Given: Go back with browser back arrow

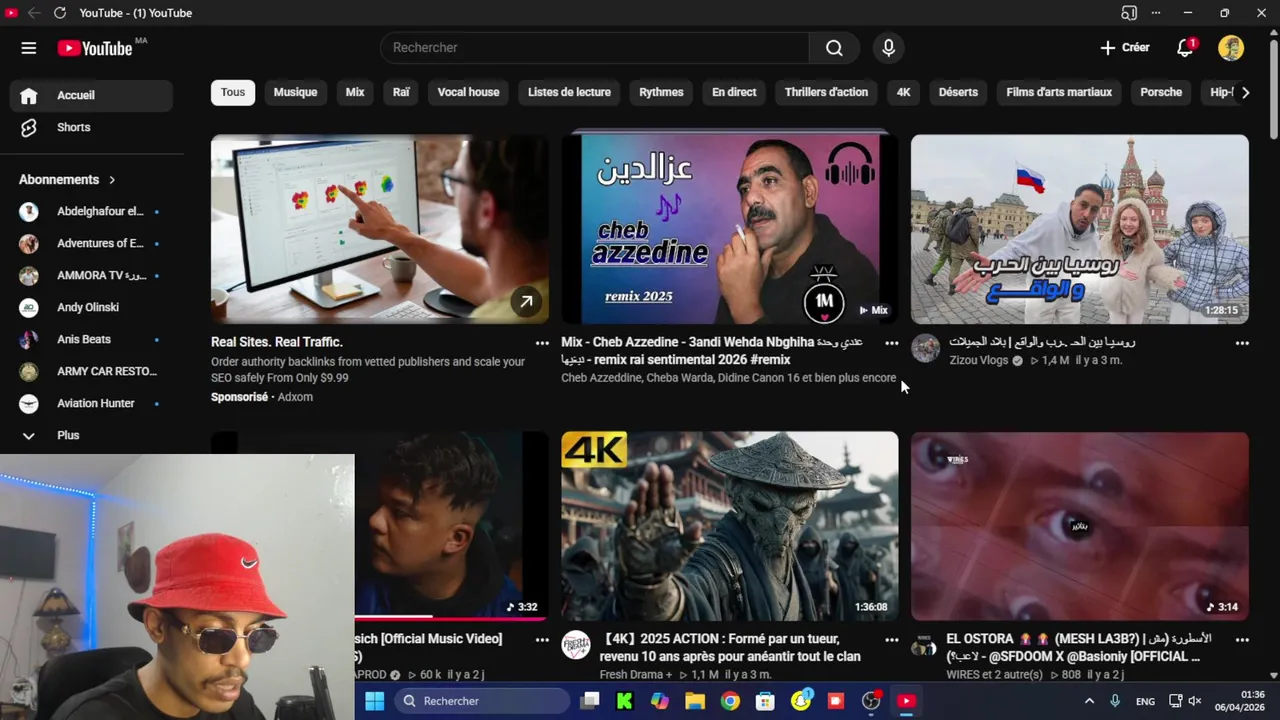Looking at the screenshot, I should tap(34, 13).
